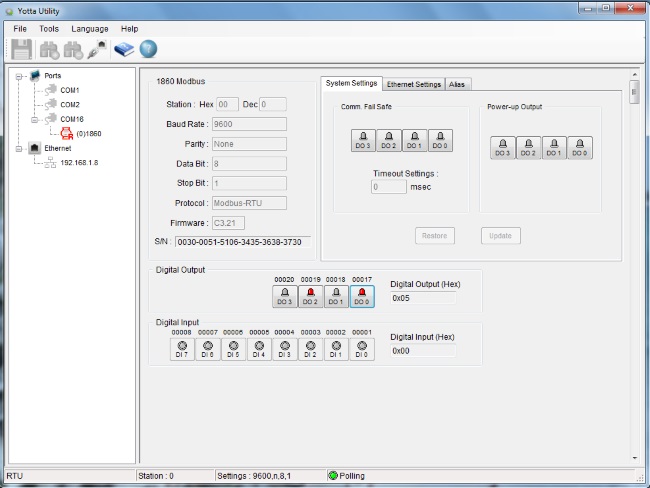
Task: Toggle Comm. Fail Safe DO 1
Action: click(414, 141)
